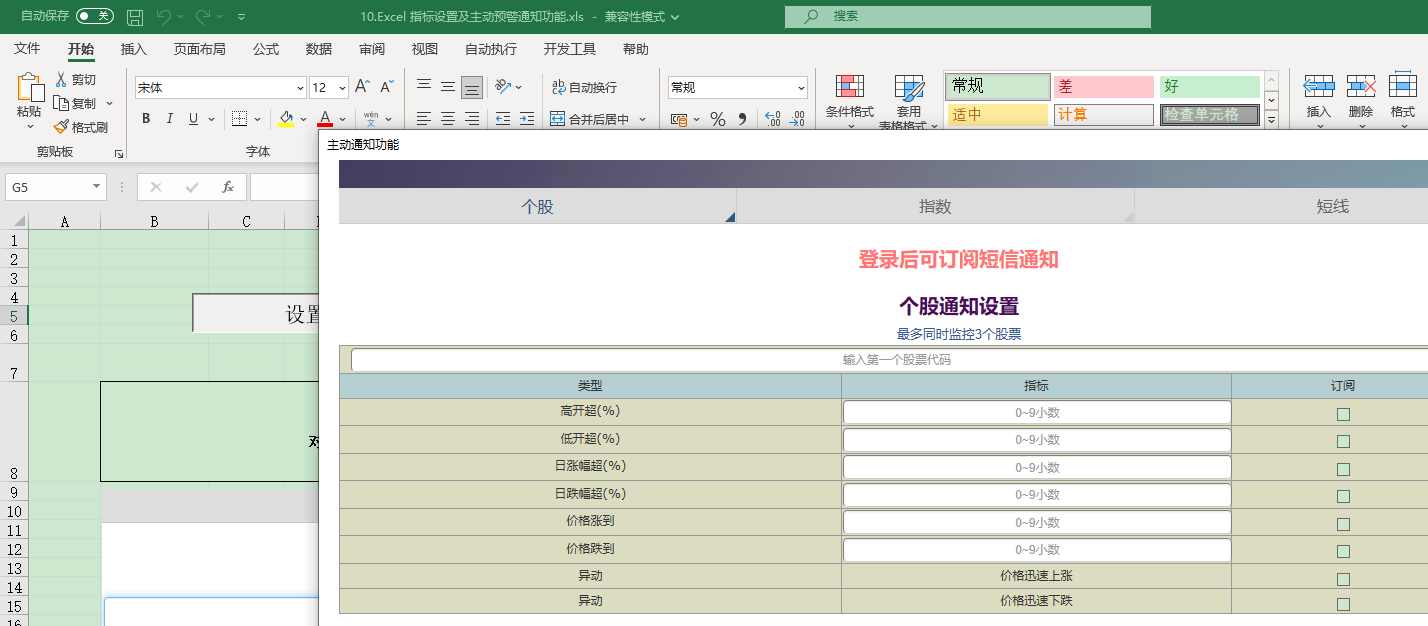Click the Insert function fx icon

(228, 187)
